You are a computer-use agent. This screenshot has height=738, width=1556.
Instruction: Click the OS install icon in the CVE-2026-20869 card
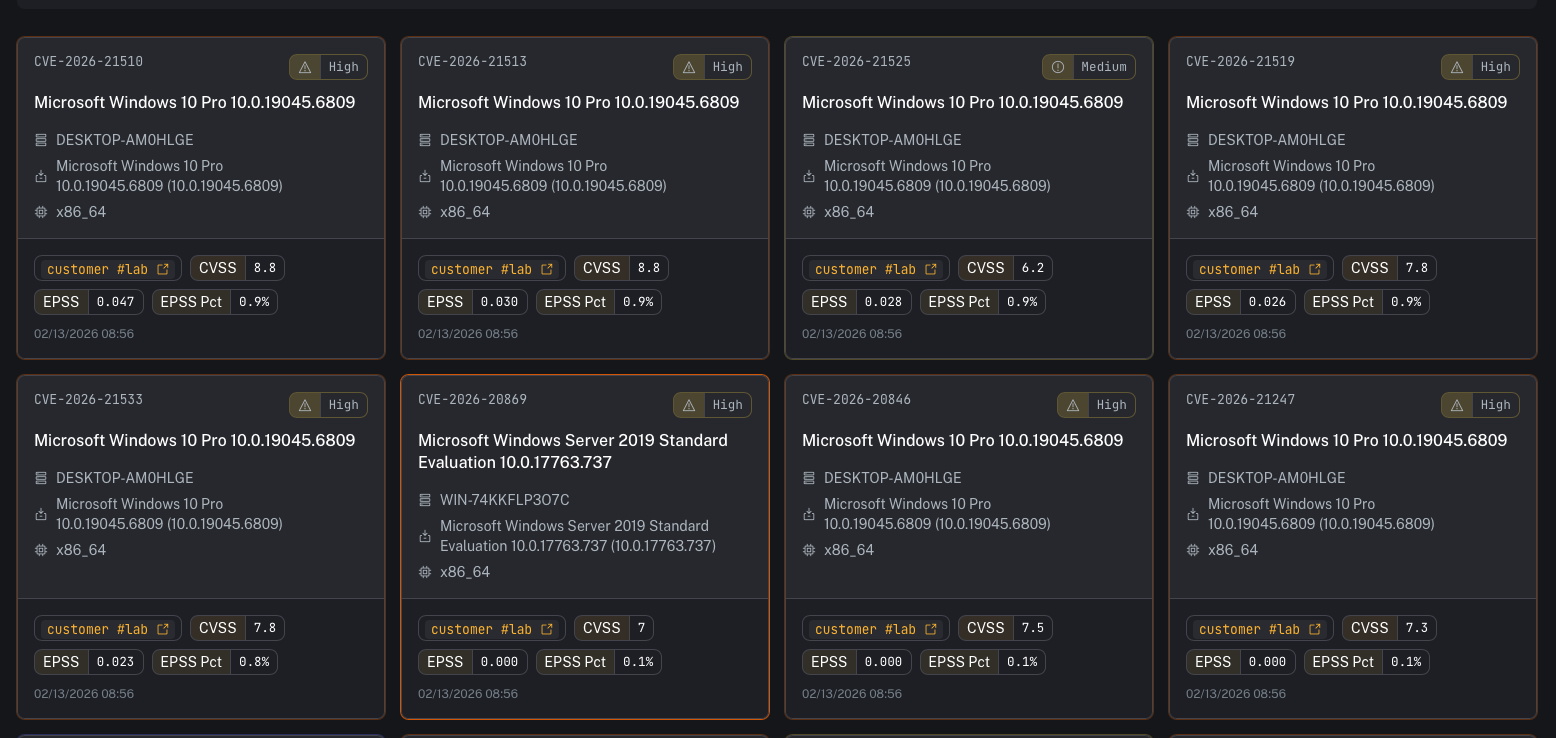[425, 536]
